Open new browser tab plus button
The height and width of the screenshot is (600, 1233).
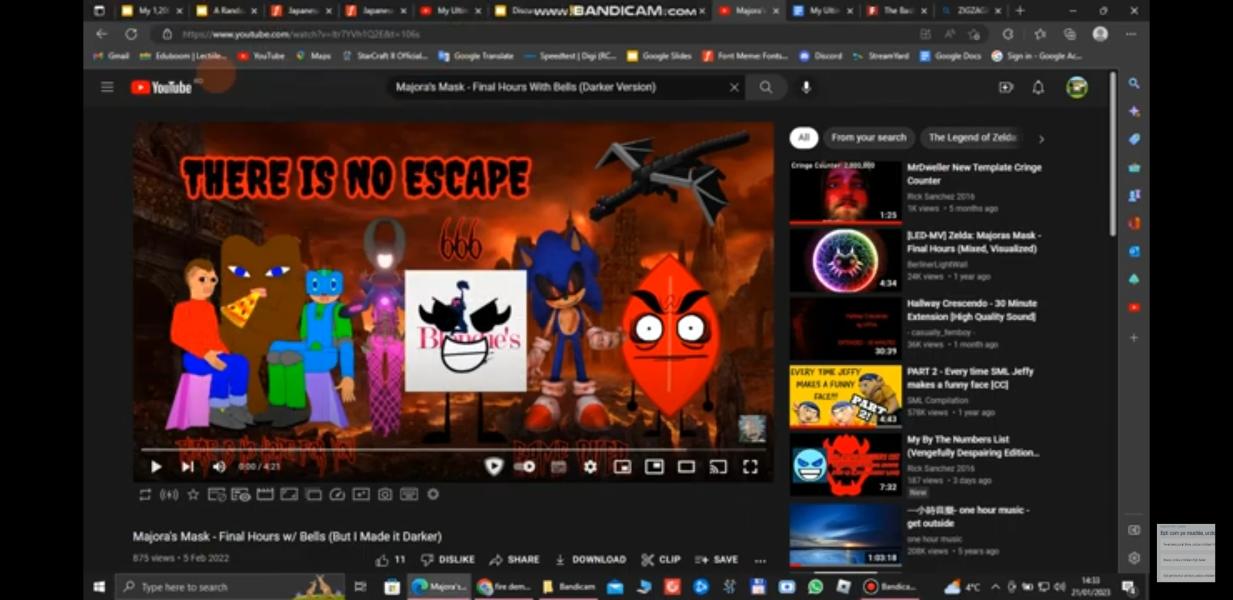1020,11
